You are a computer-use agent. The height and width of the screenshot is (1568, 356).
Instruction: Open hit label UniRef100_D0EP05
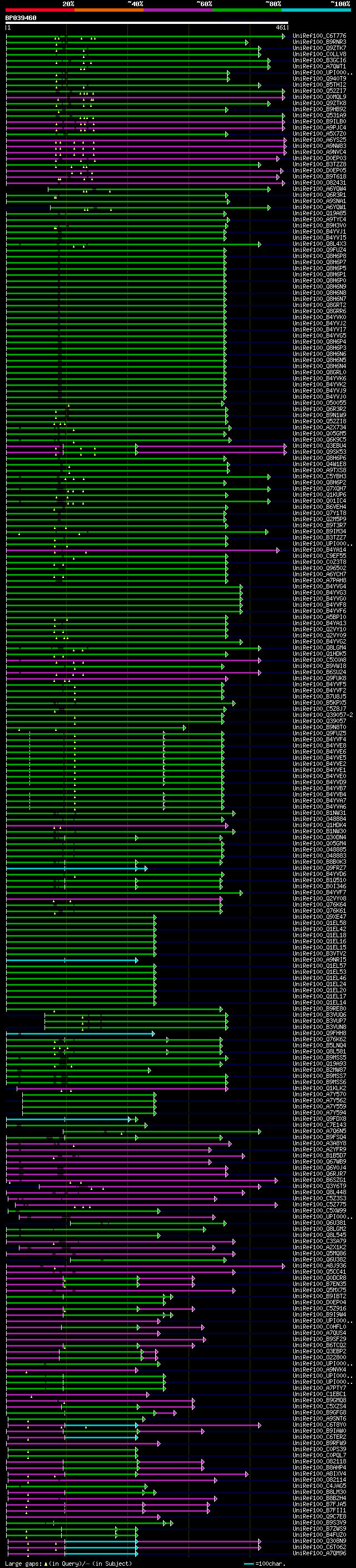(319, 170)
